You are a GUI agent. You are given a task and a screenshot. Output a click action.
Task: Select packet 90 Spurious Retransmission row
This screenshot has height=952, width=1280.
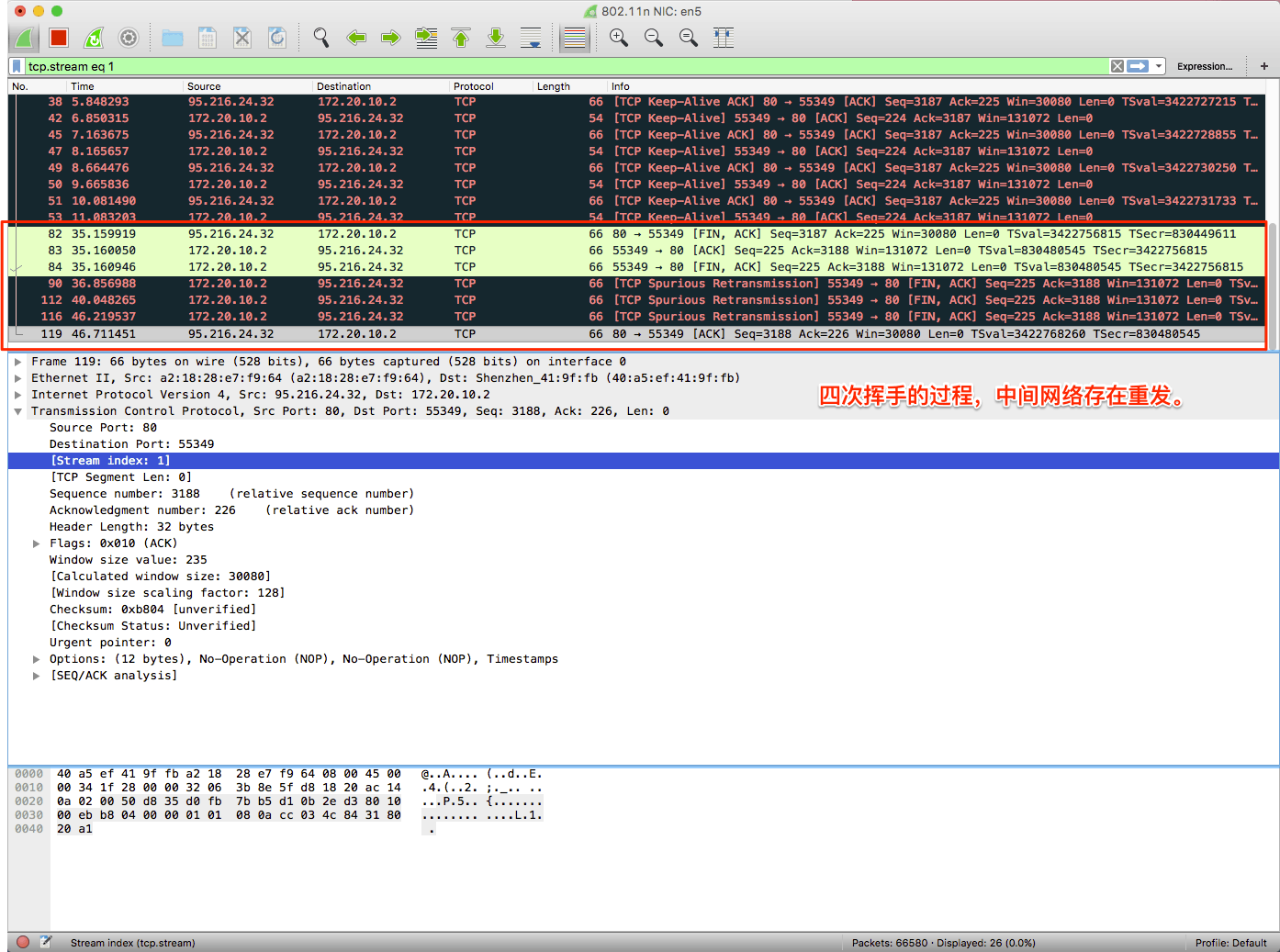pos(636,284)
